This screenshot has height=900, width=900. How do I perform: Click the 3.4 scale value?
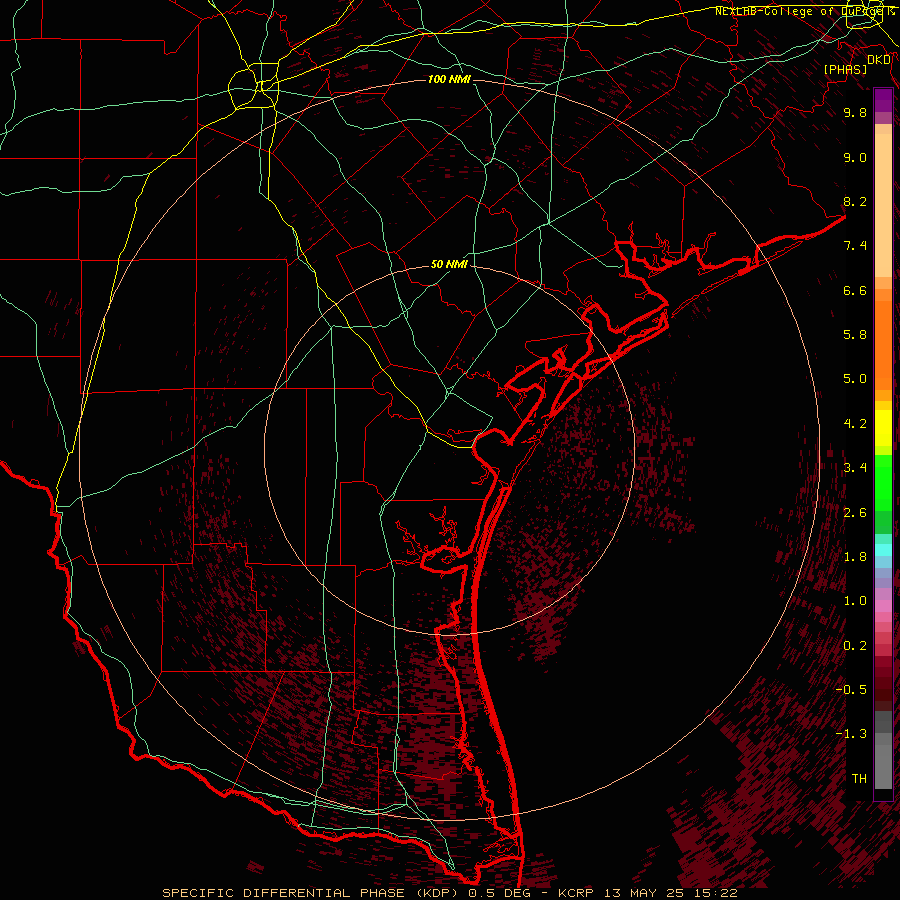[x=855, y=468]
